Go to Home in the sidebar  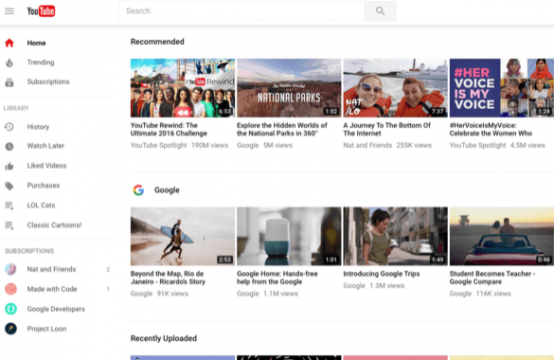tap(36, 43)
